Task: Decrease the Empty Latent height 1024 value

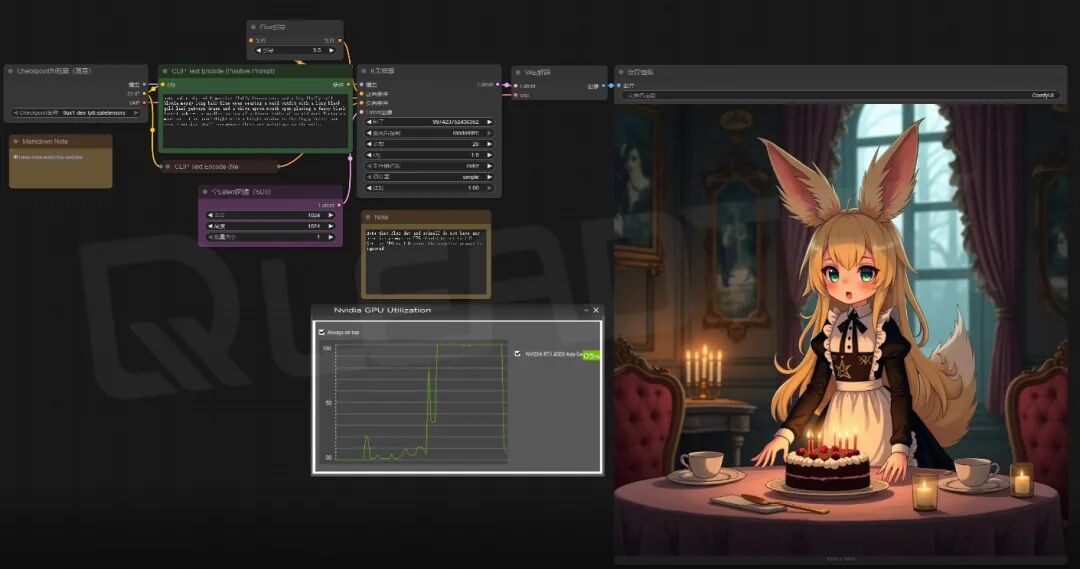Action: (210, 226)
